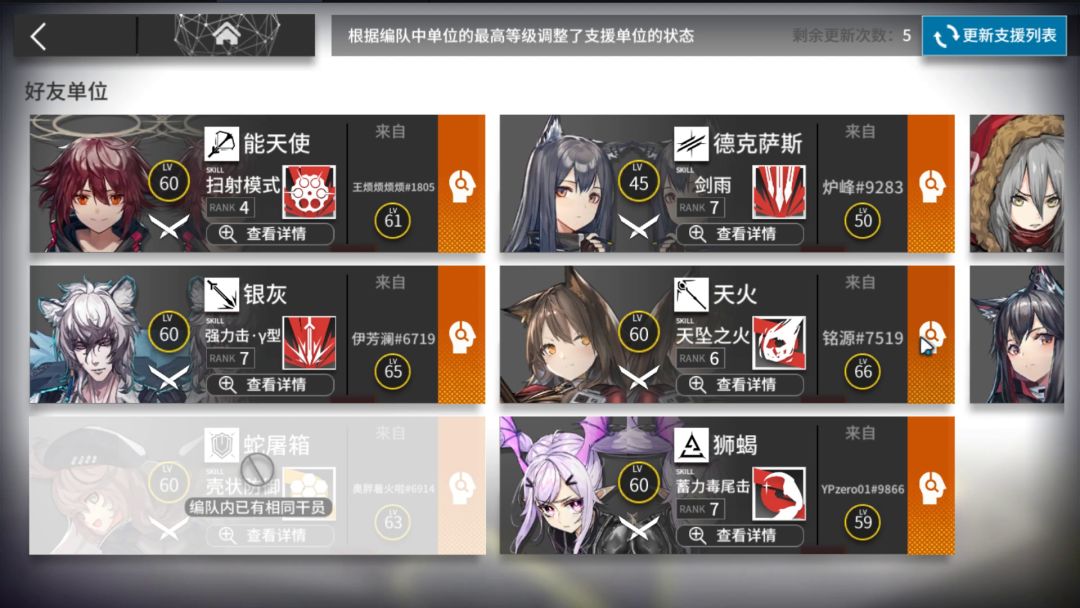
Task: Refresh with the 更新支援列表 button
Action: (995, 36)
